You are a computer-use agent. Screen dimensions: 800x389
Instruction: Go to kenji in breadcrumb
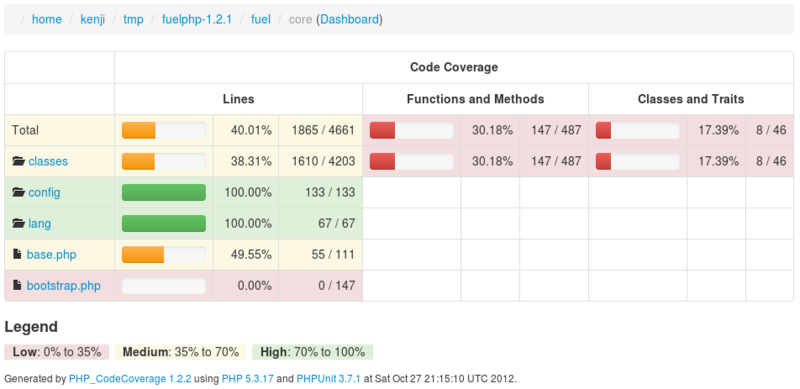93,19
